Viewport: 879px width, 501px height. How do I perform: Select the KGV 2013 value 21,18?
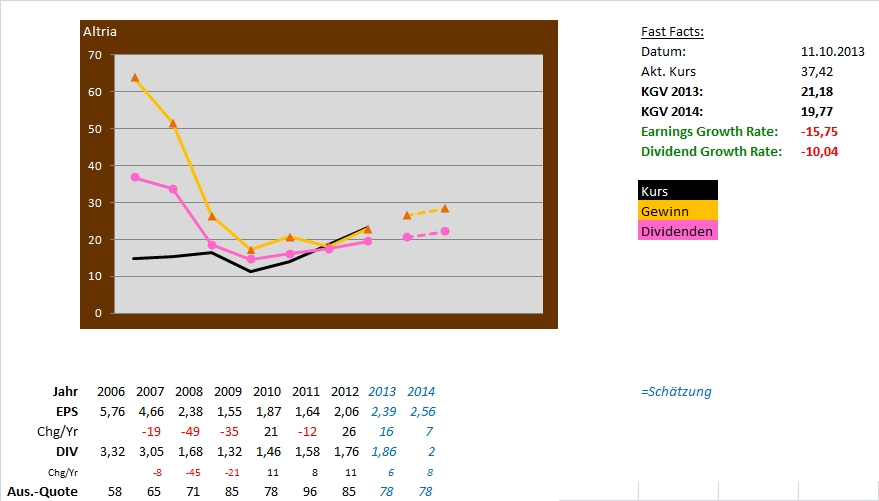tap(817, 91)
